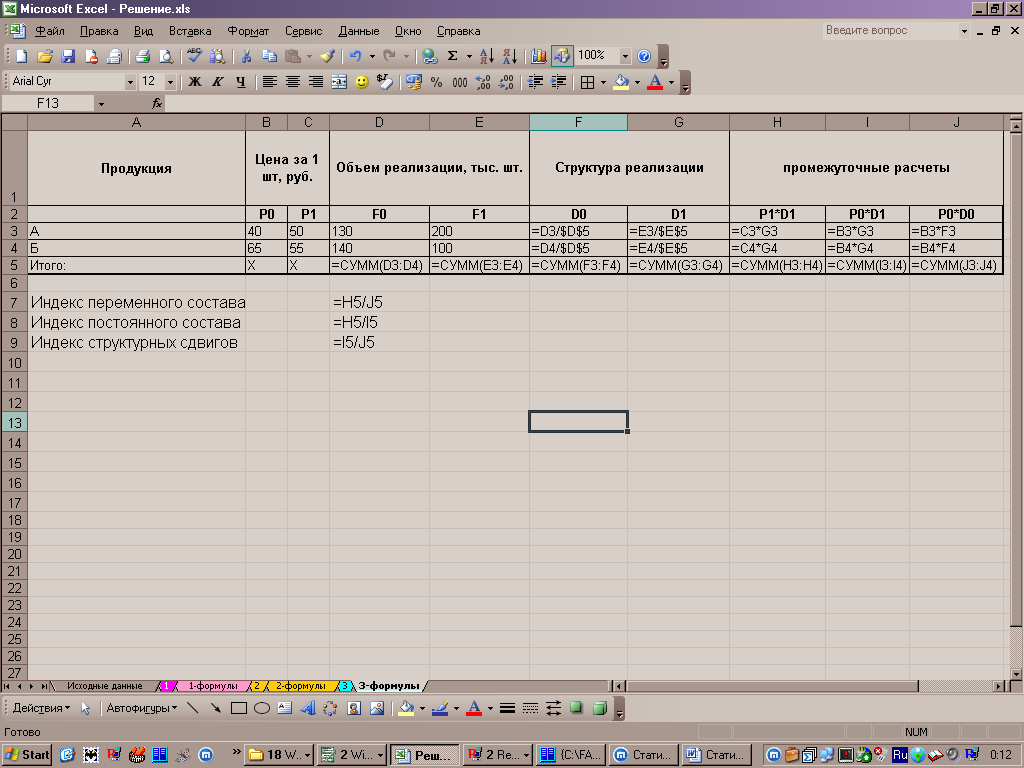Select column F header
This screenshot has width=1024, height=768.
coord(578,122)
